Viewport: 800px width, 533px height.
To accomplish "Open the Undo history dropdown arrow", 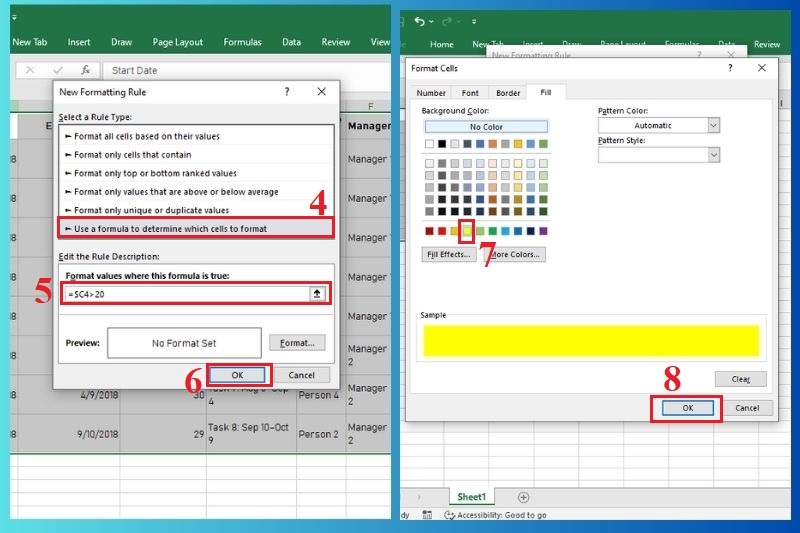I will pos(431,21).
